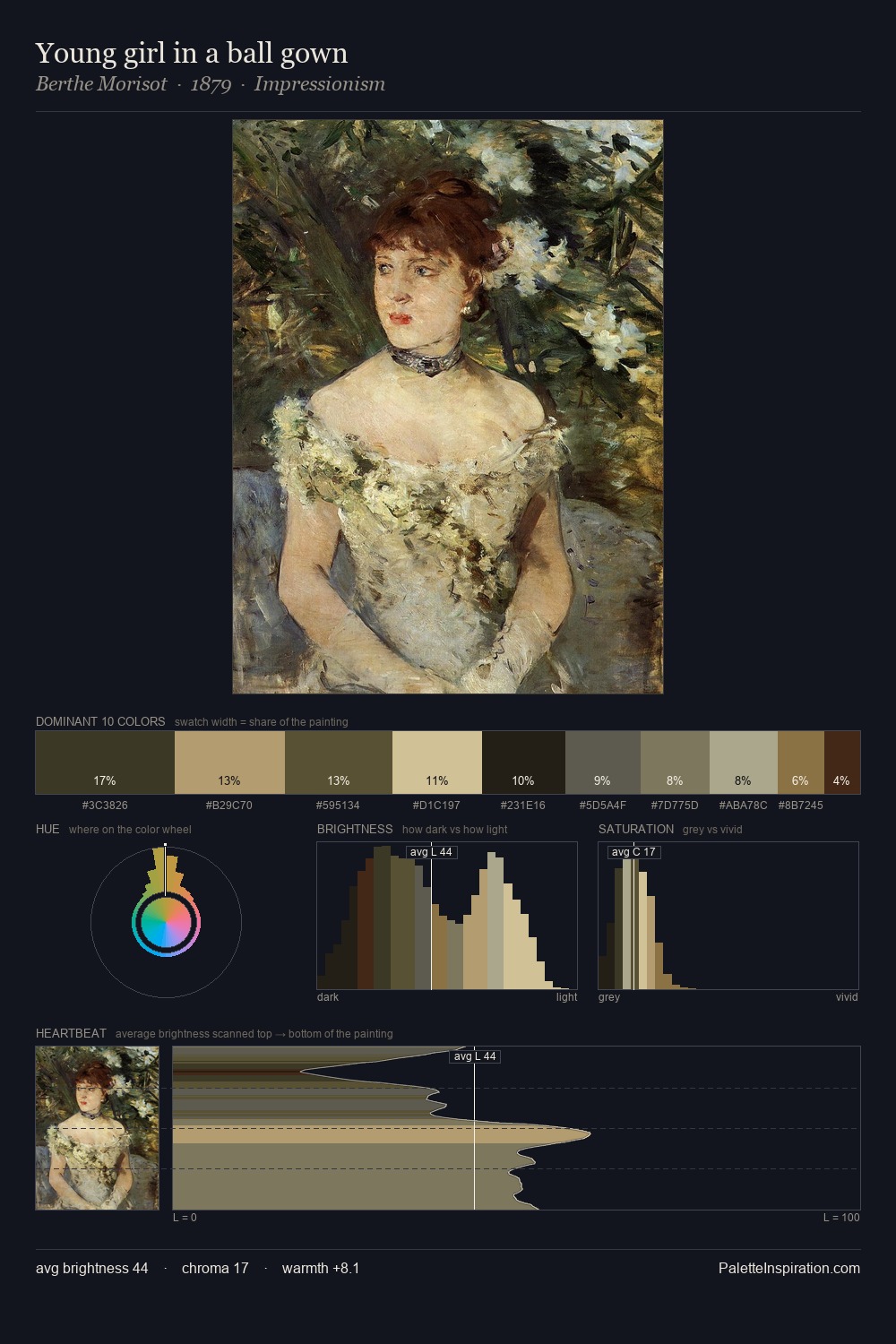
Task: Click the vivid axis label
Action: click(847, 997)
